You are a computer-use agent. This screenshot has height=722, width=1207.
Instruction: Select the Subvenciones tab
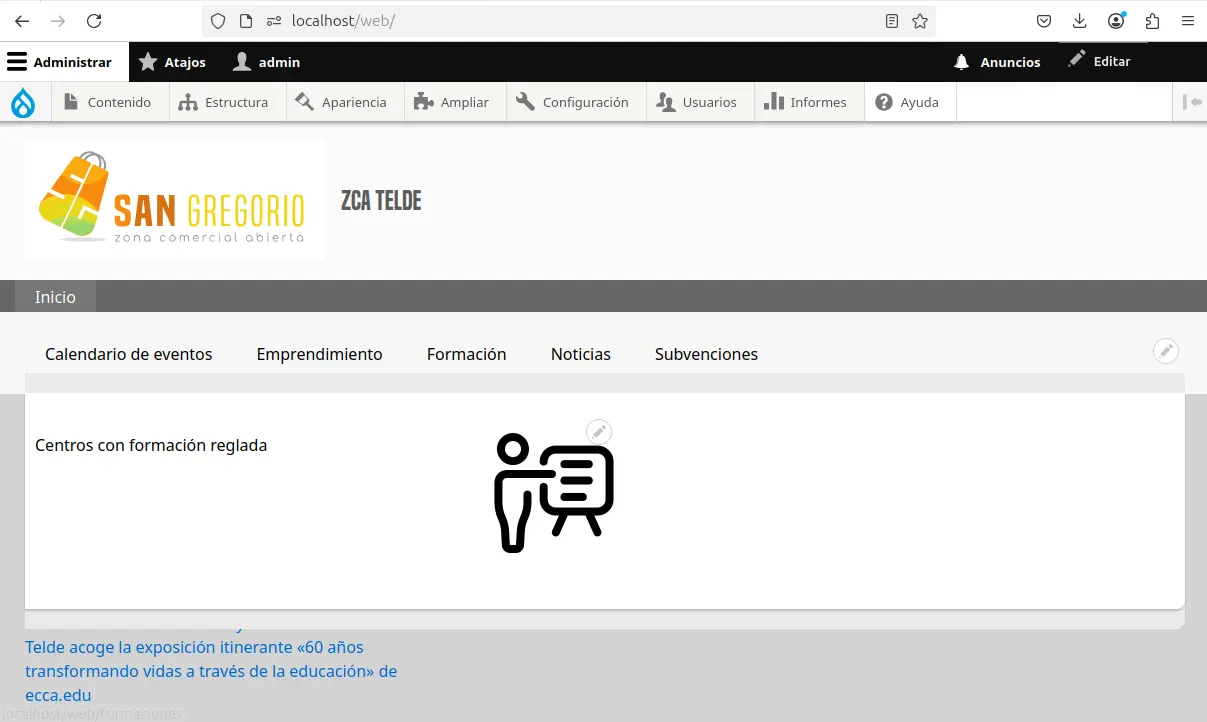point(706,354)
